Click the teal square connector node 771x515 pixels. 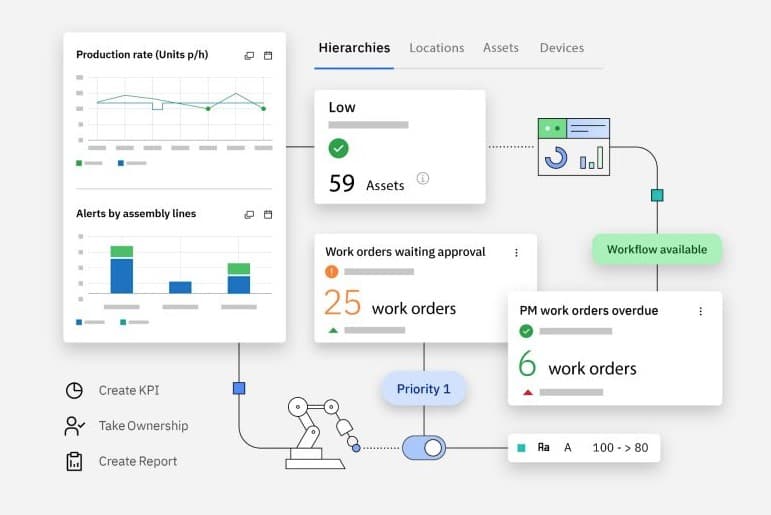657,195
